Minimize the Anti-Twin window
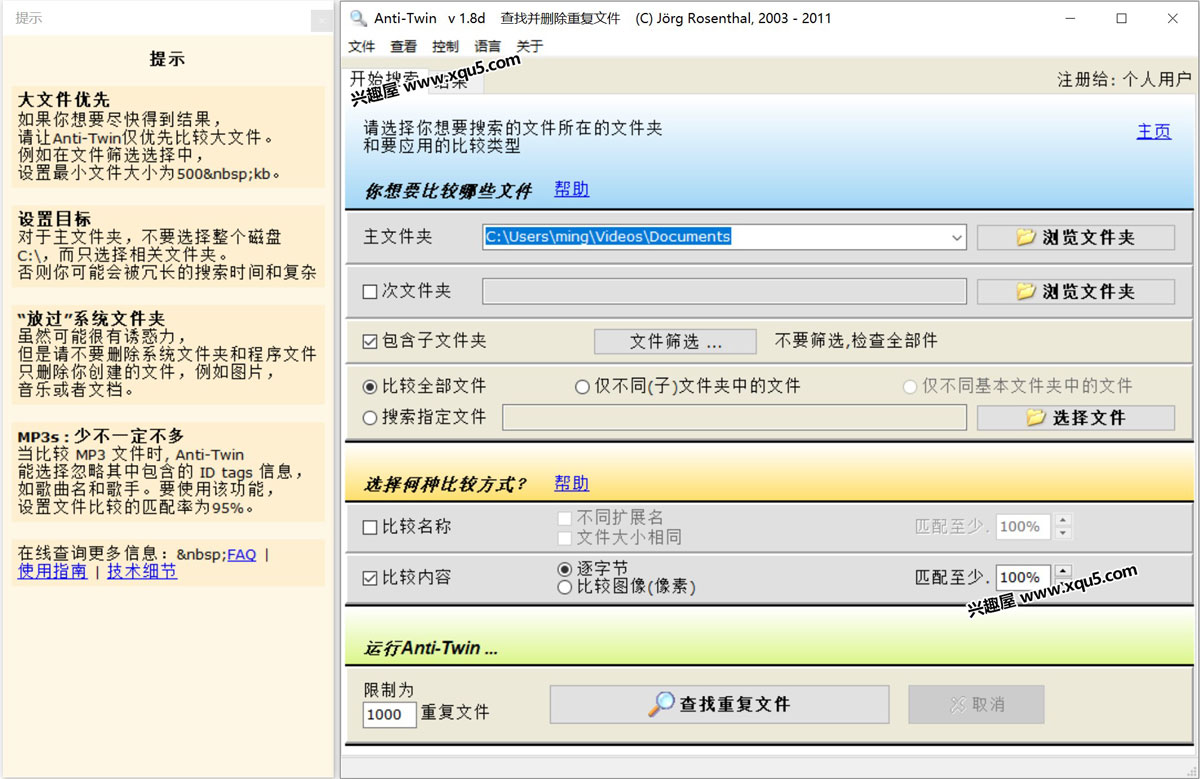The height and width of the screenshot is (779, 1200). 1070,18
